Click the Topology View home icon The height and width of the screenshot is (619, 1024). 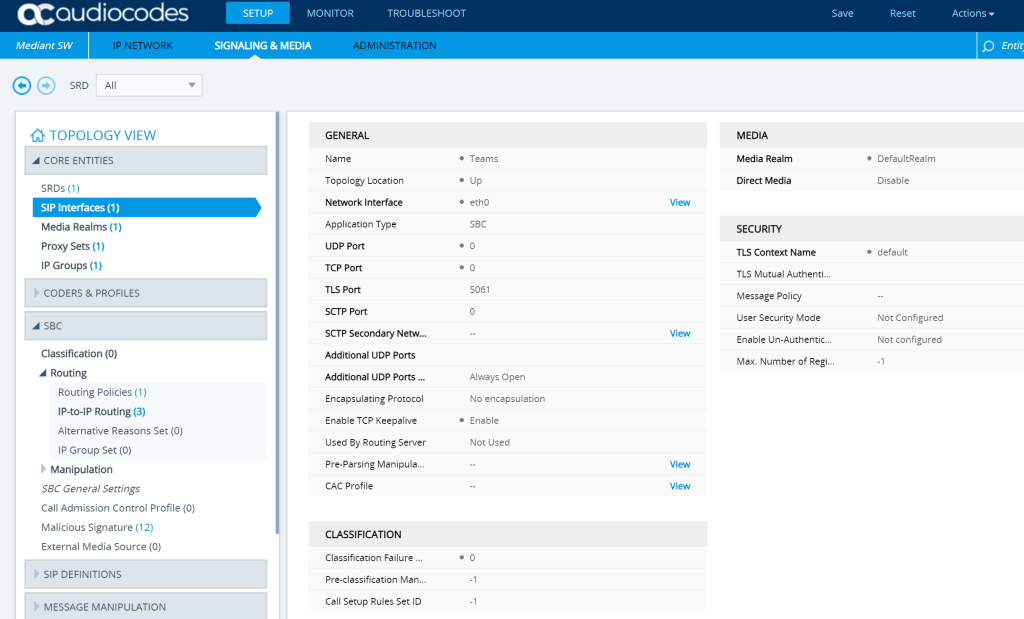(38, 136)
